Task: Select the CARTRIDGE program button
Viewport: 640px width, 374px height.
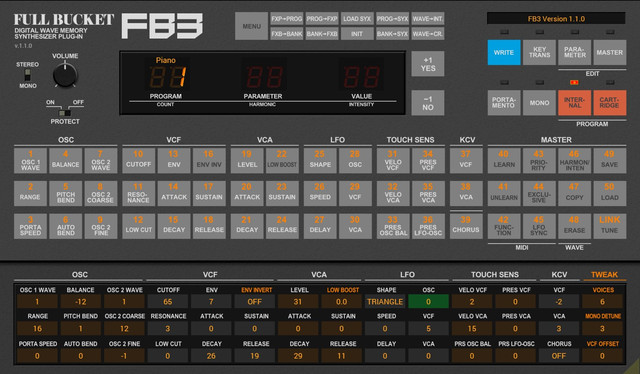Action: click(x=610, y=103)
